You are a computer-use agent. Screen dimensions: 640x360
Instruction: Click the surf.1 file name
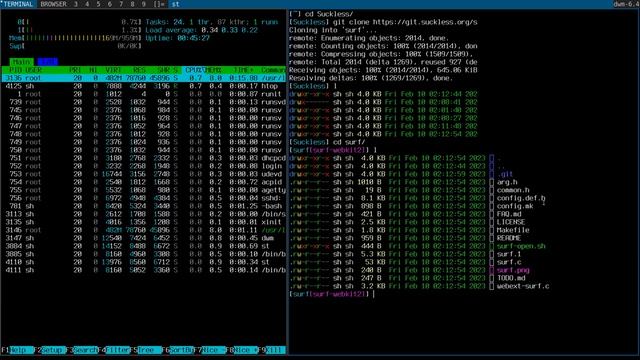(x=509, y=254)
